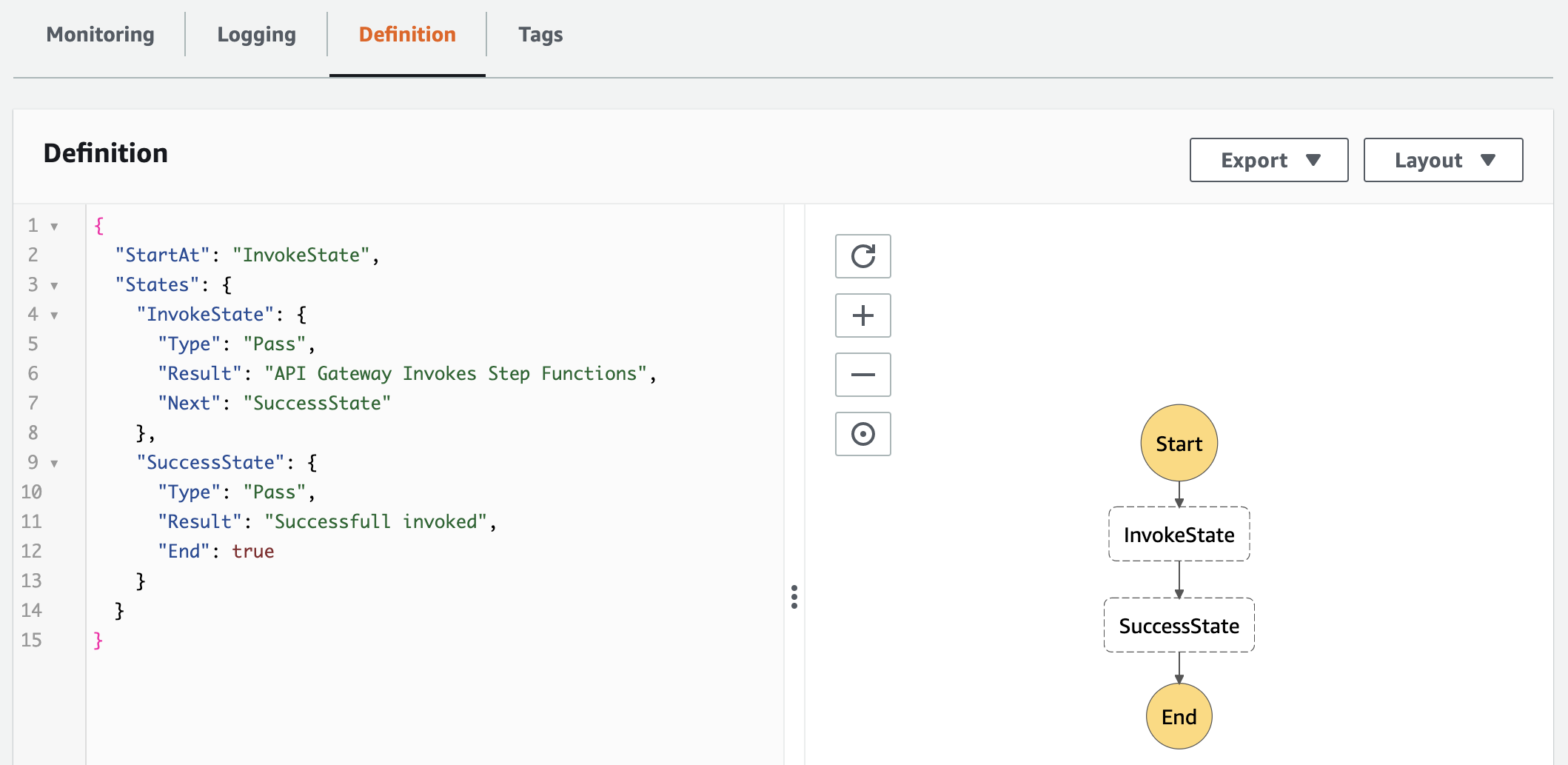Switch to the Logging tab

(255, 34)
